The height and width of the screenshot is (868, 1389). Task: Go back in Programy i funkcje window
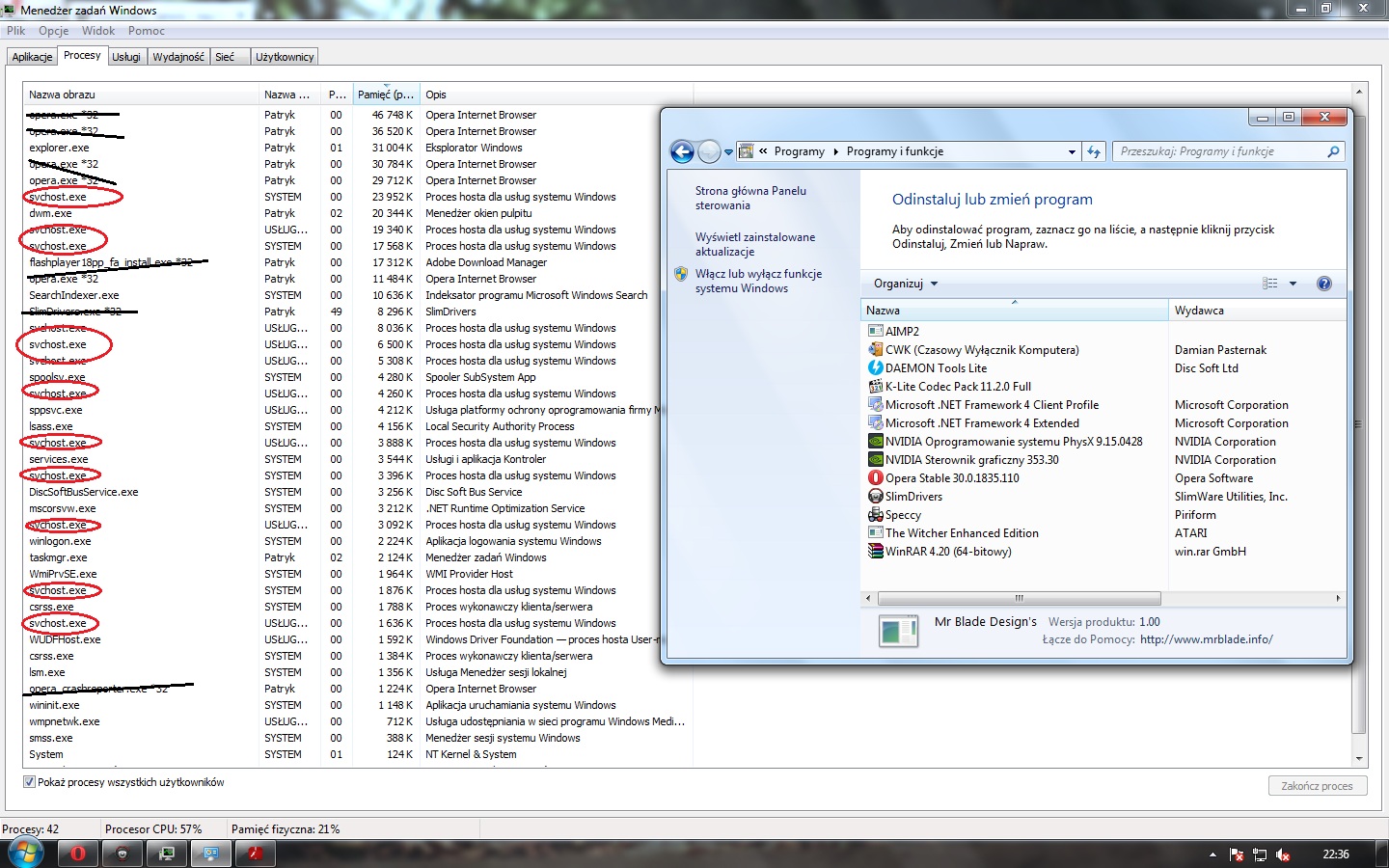682,151
